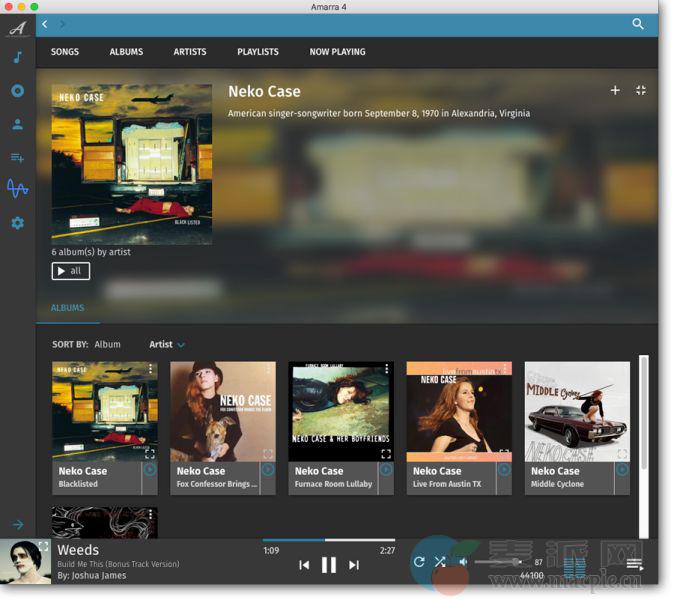
Task: Open the artists person icon in the sidebar
Action: [17, 125]
